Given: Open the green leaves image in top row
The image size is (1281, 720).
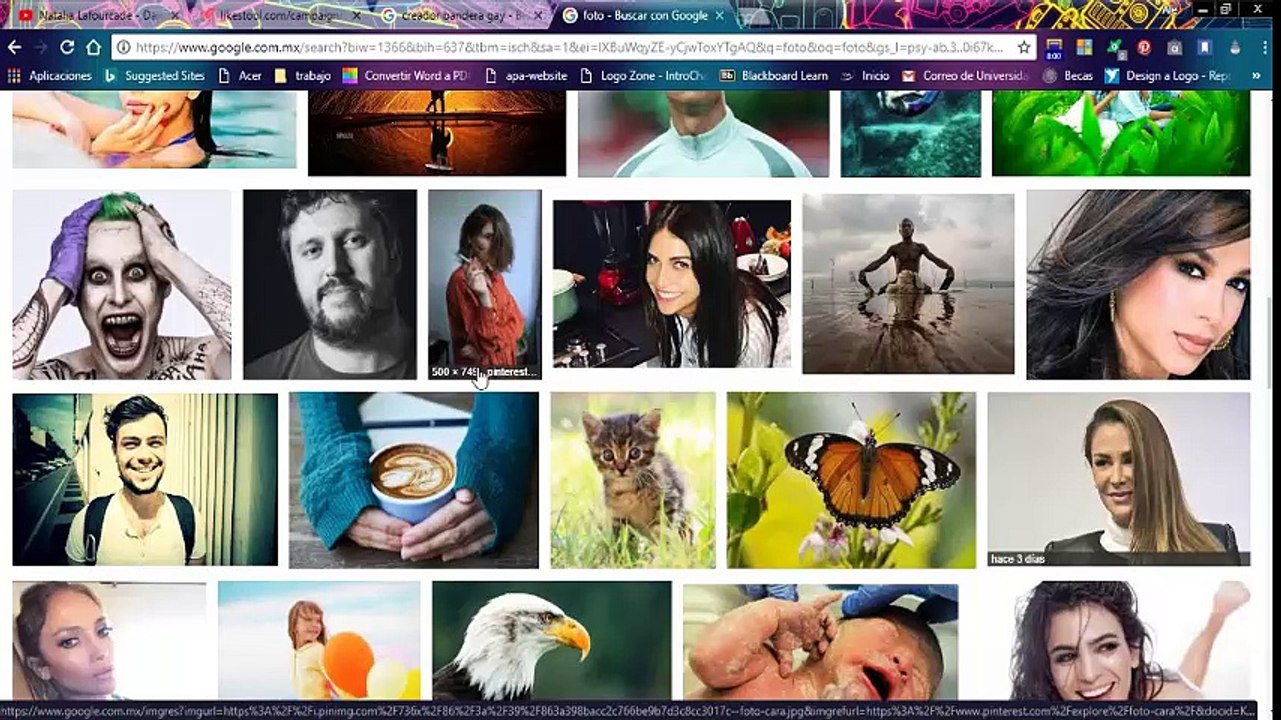Looking at the screenshot, I should click(x=1121, y=133).
